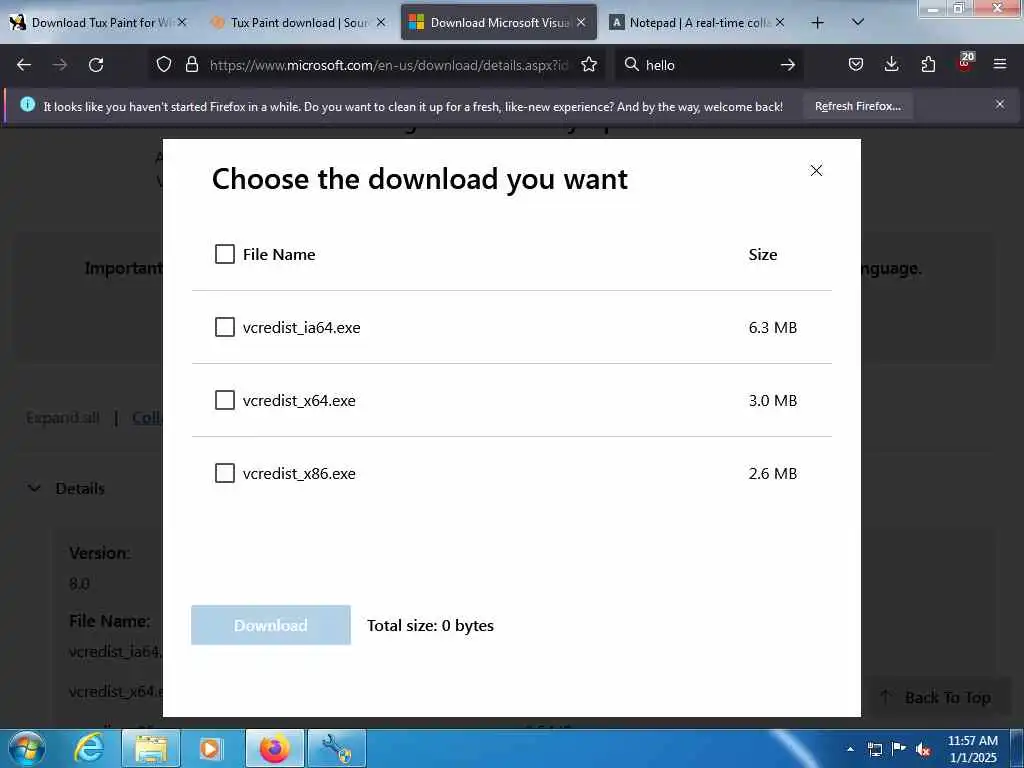Check the vcredist_ia64.exe checkbox
This screenshot has width=1024, height=768.
225,327
